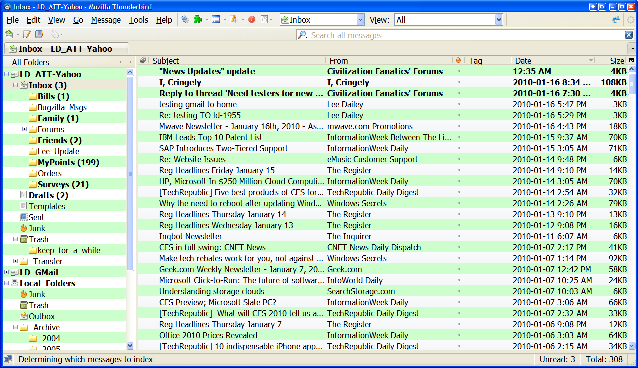The width and height of the screenshot is (638, 368).
Task: Toggle junk status on "I, Cringely" message
Action: point(459,82)
